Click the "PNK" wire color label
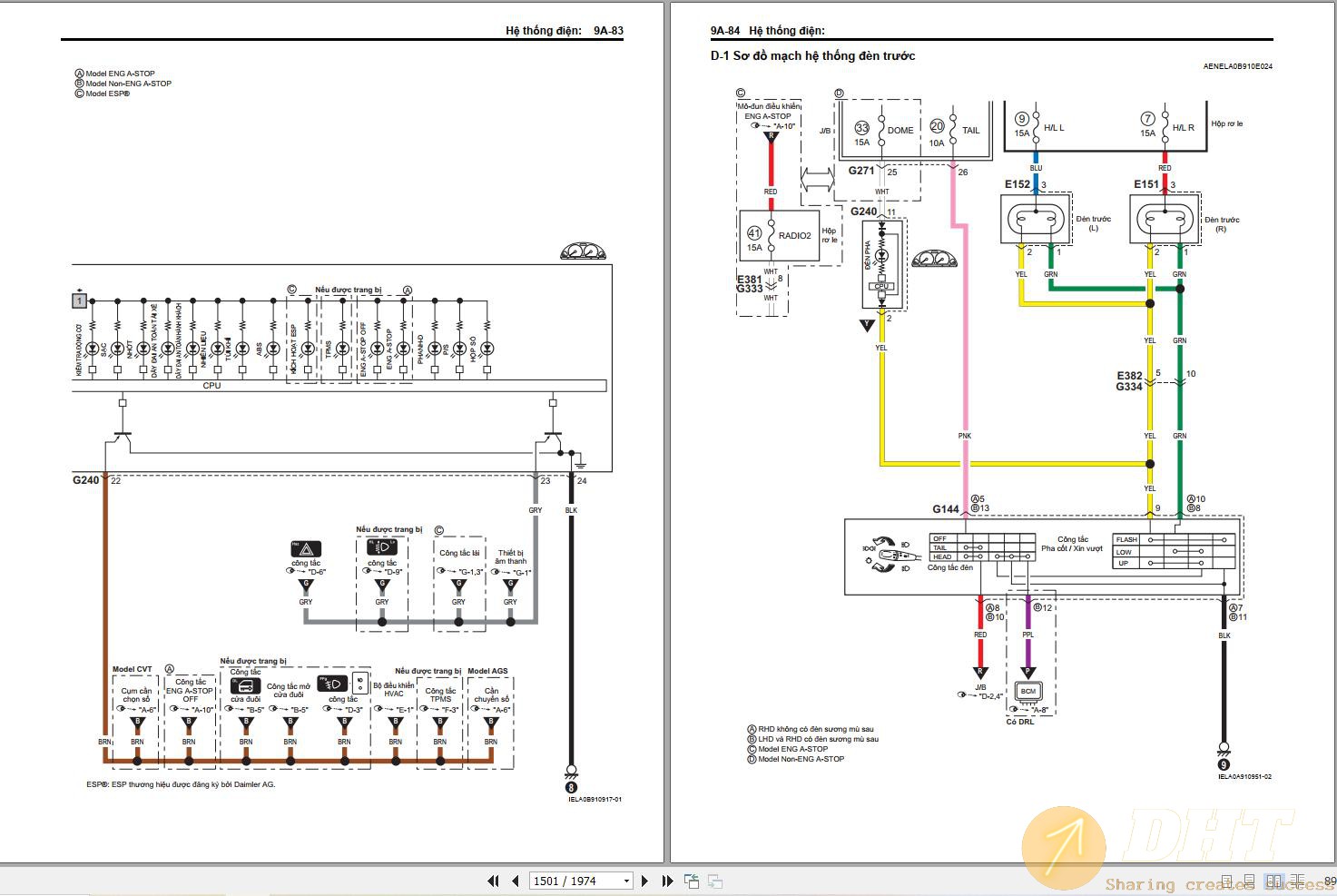 point(965,436)
